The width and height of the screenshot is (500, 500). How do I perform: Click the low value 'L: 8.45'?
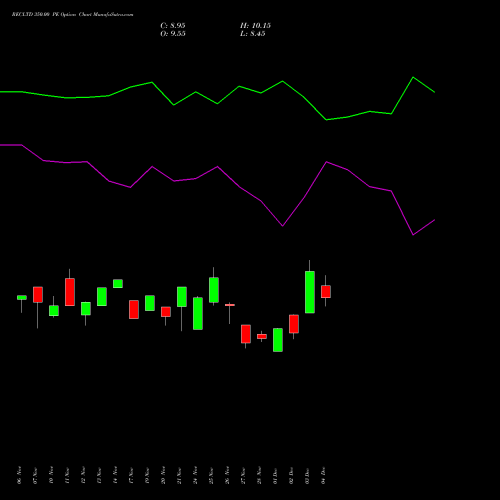(253, 34)
